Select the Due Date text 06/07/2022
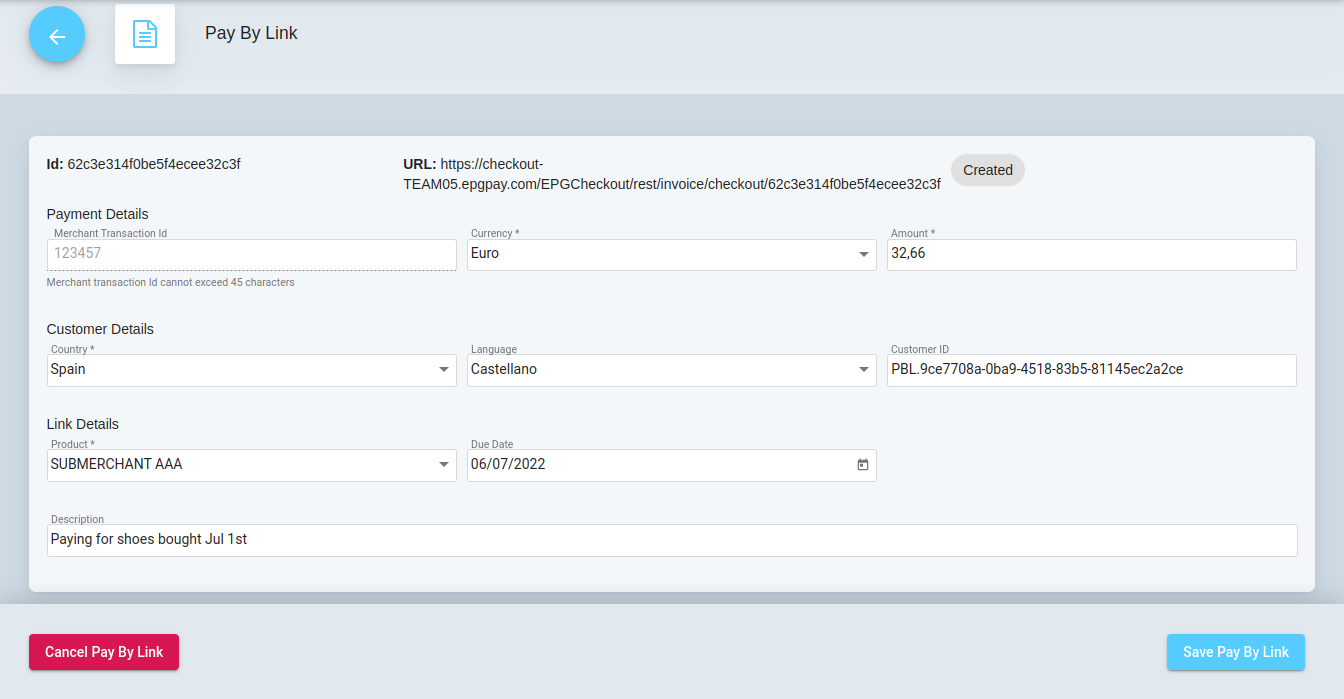The width and height of the screenshot is (1344, 699). 509,465
